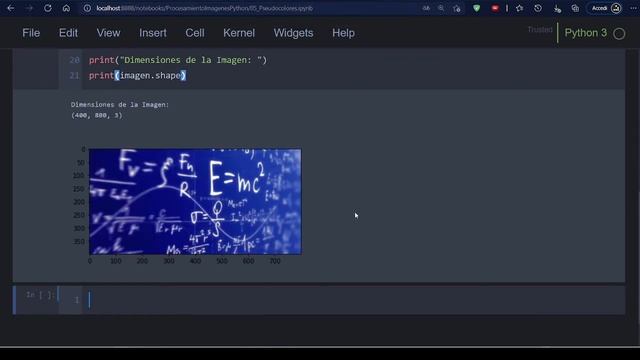Click output value (400, 800, 3)

pos(96,116)
